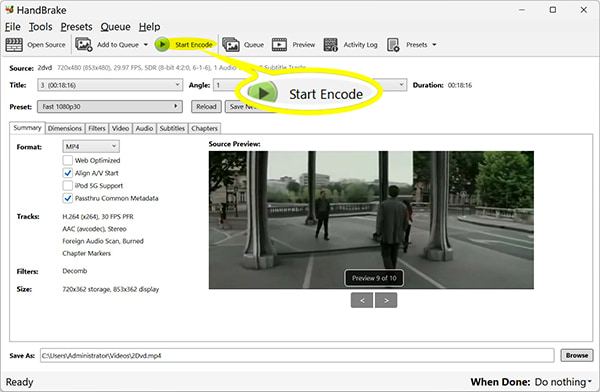Open the File menu
Image resolution: width=600 pixels, height=392 pixels.
tap(13, 27)
